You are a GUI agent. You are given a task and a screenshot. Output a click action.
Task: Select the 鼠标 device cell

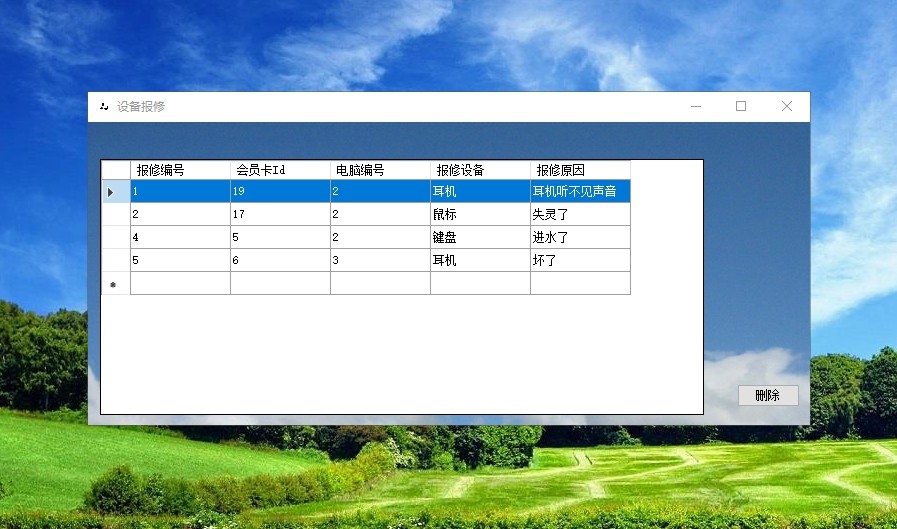[x=481, y=214]
